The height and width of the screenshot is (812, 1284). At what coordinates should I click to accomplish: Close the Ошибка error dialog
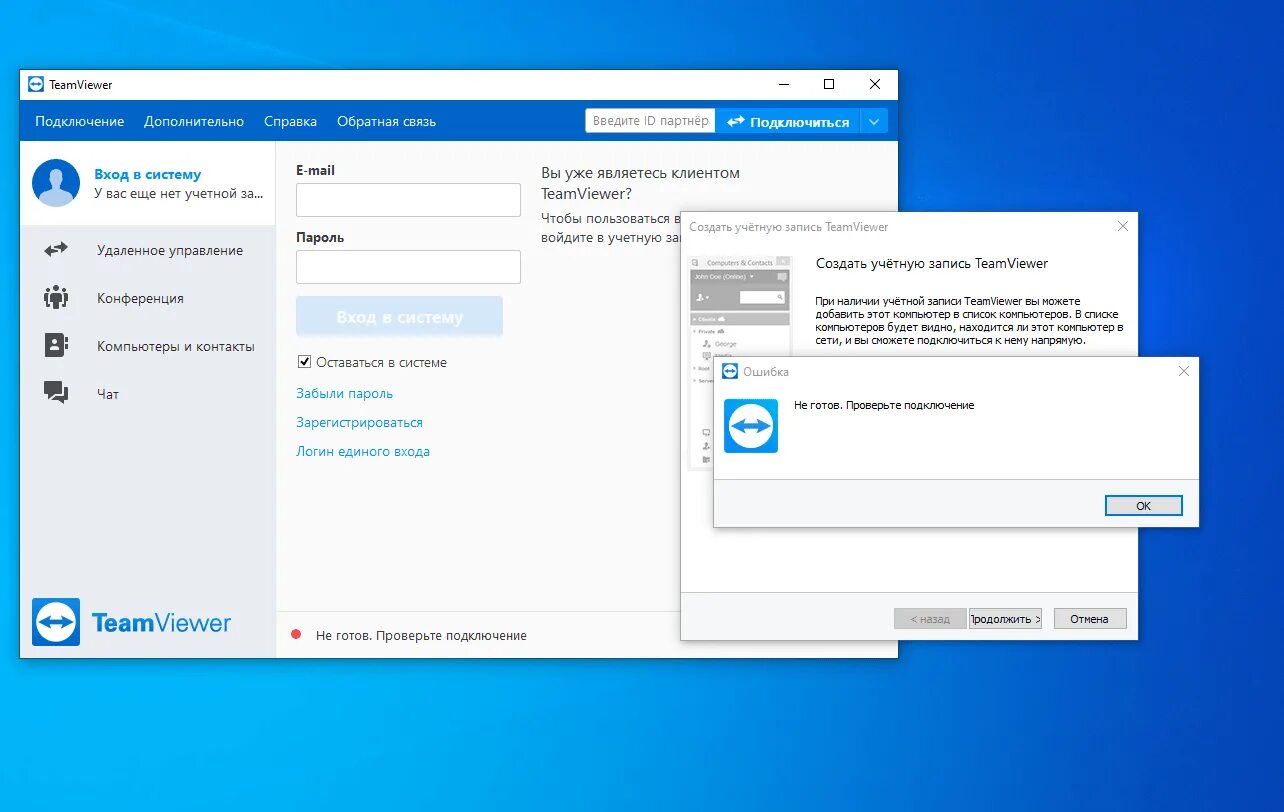pyautogui.click(x=1184, y=371)
